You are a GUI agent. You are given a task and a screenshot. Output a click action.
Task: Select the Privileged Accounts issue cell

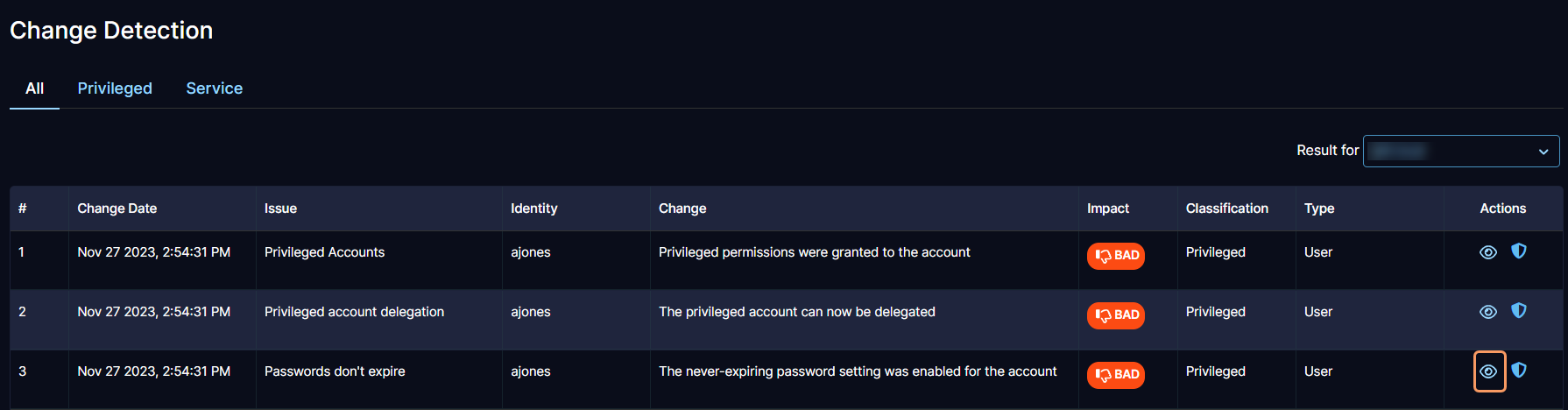tap(325, 252)
